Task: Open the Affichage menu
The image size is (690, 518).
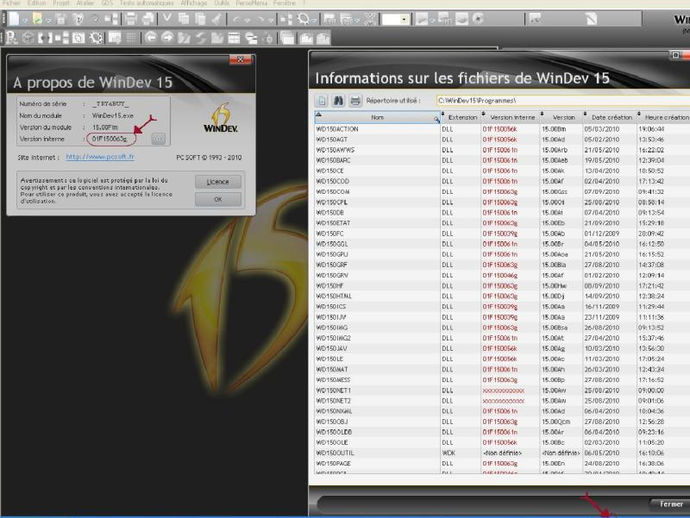Action: pos(194,3)
